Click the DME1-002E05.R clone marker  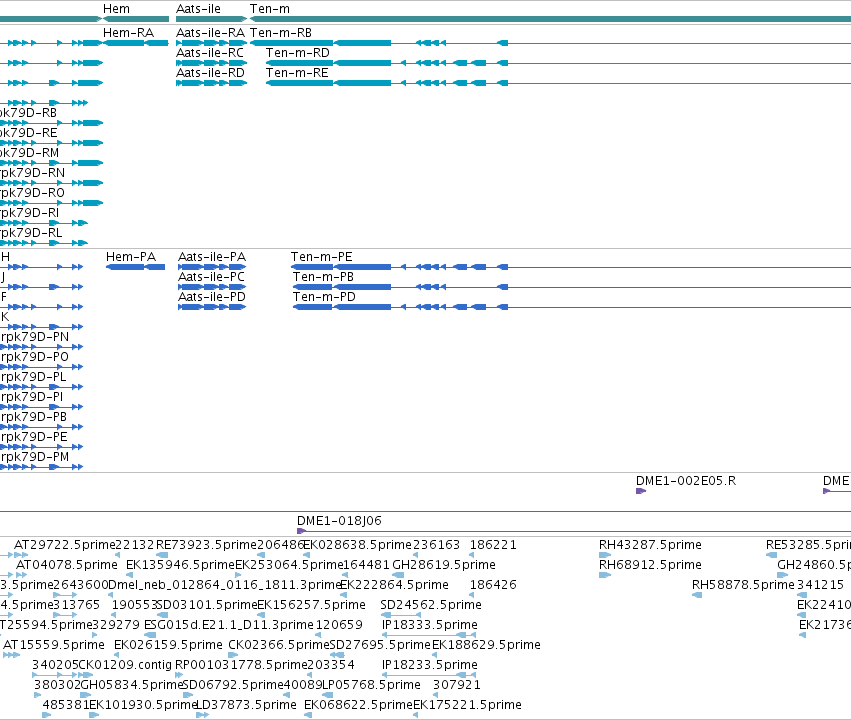(x=641, y=491)
